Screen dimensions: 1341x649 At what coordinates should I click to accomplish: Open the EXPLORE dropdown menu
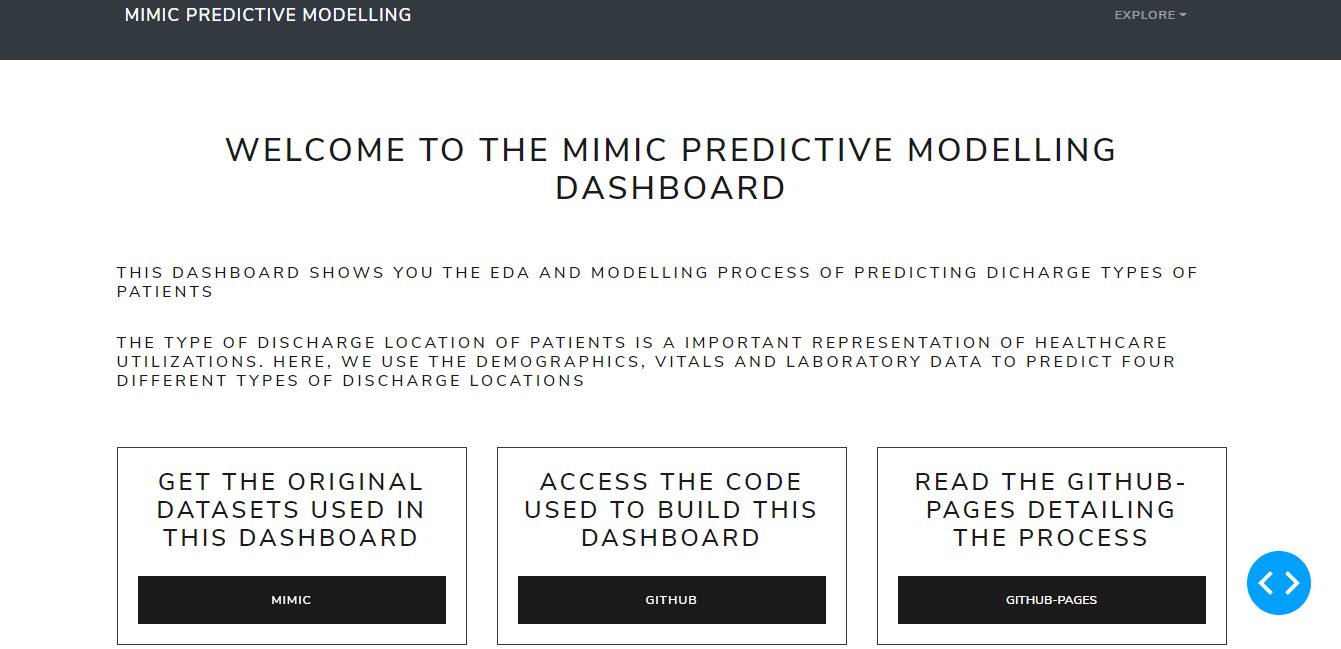click(x=1150, y=15)
